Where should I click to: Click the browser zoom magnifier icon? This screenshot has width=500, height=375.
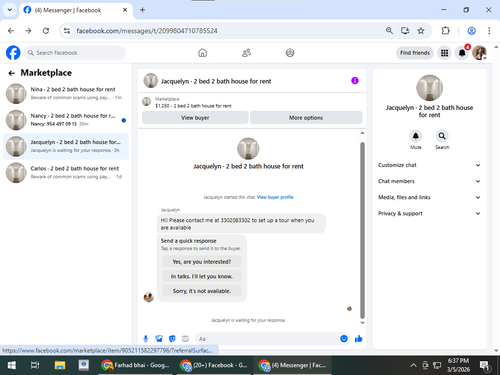[x=389, y=31]
